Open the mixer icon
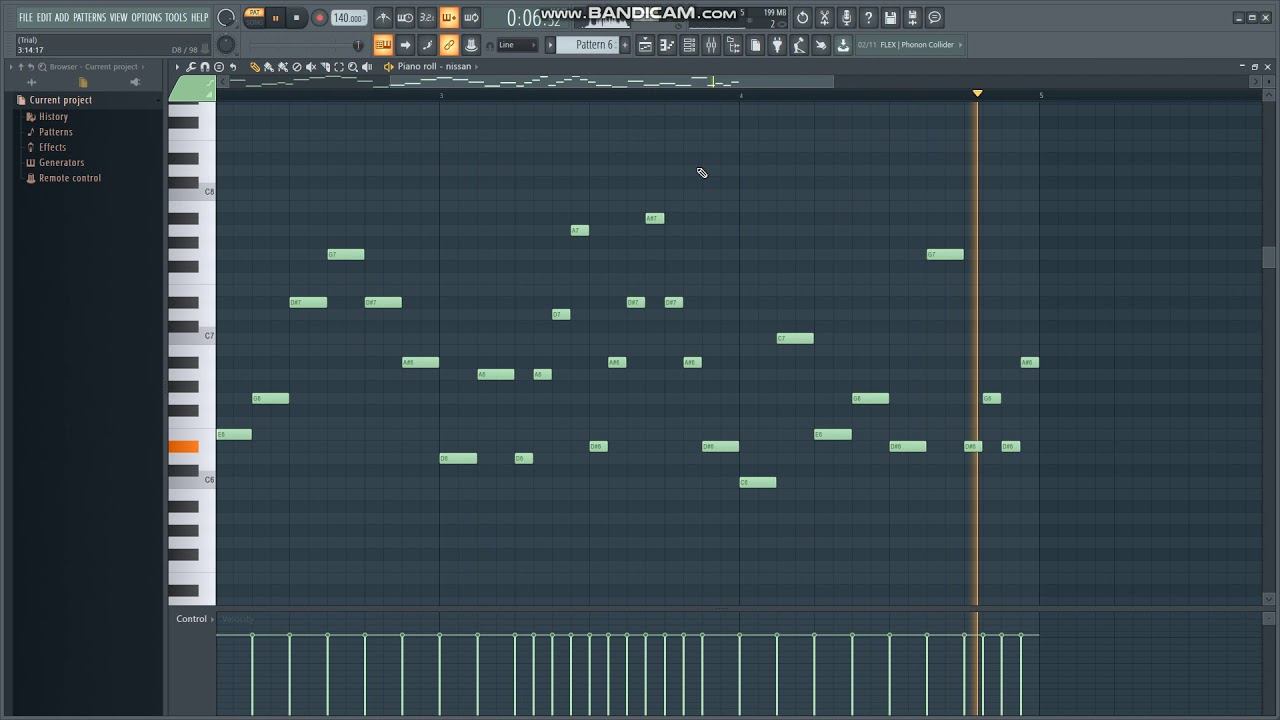1280x720 pixels. coord(711,45)
